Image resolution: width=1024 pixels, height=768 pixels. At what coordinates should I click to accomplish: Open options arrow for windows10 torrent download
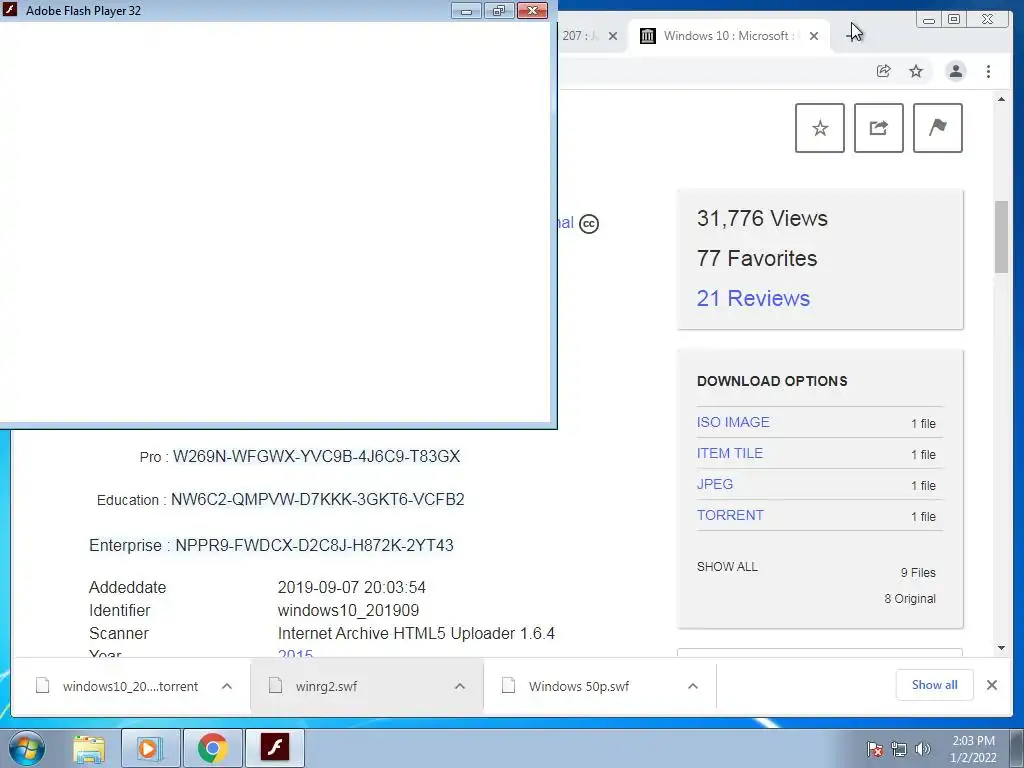point(227,686)
